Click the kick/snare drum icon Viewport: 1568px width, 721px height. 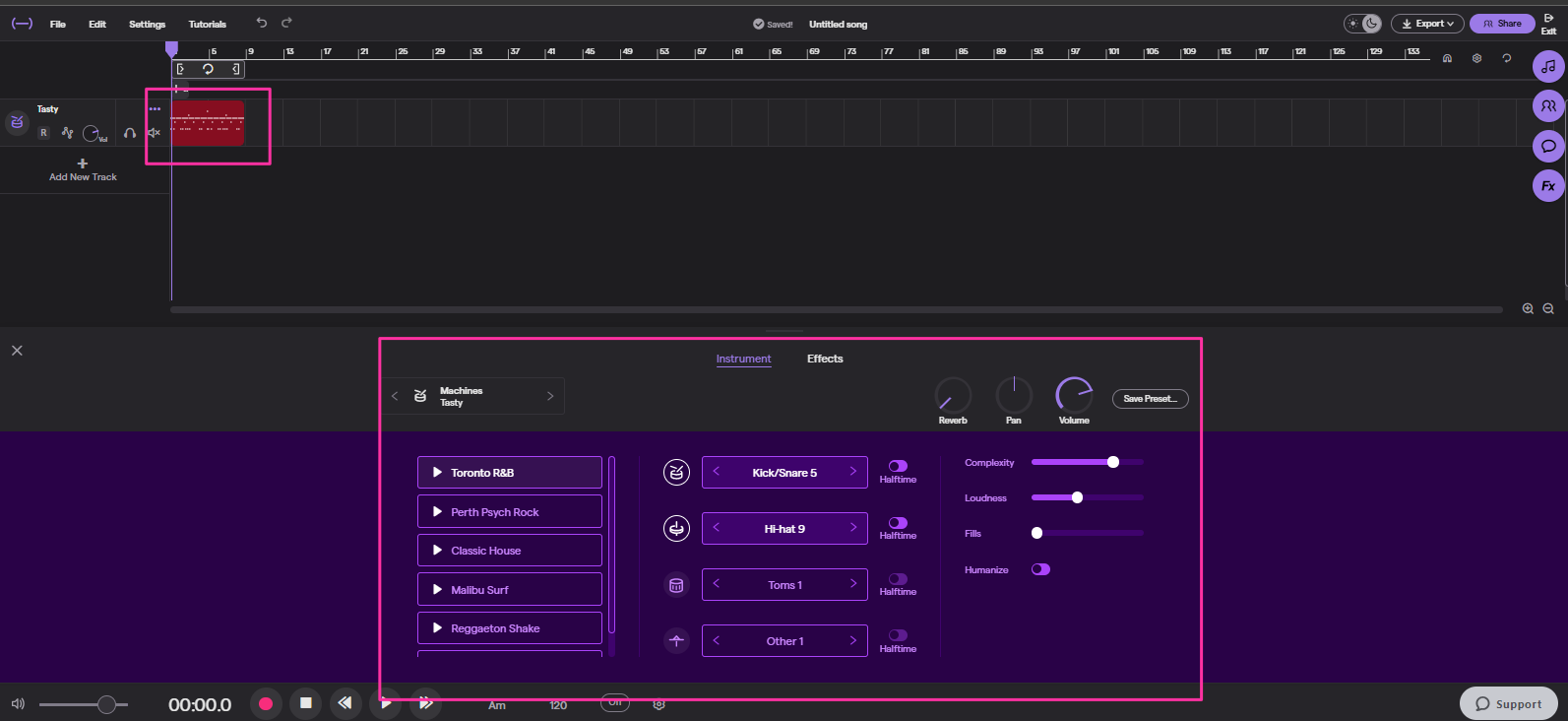point(676,473)
